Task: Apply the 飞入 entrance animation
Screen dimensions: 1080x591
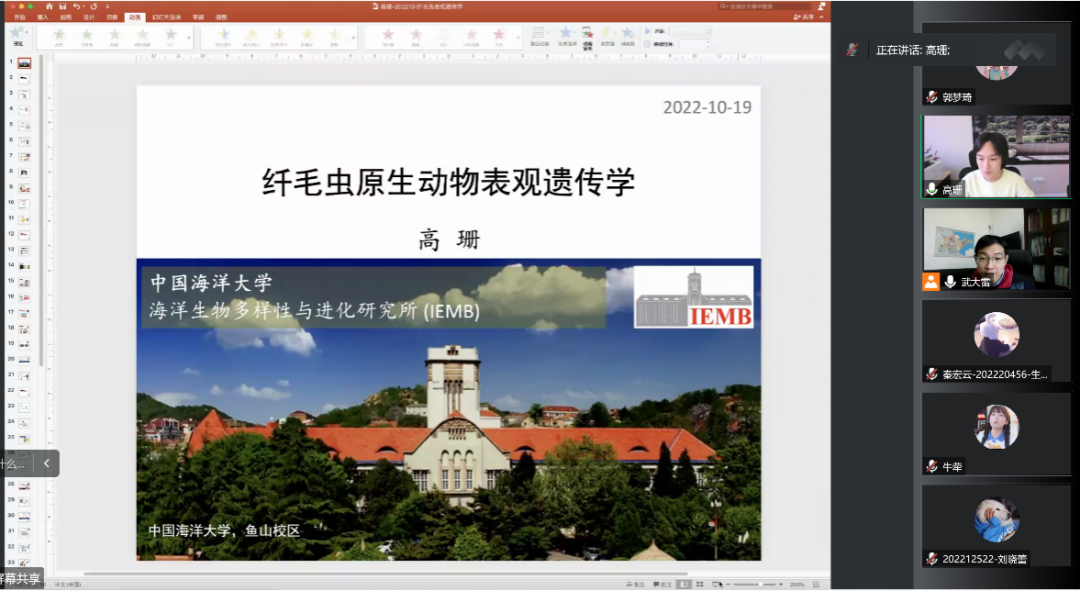Action: [171, 37]
